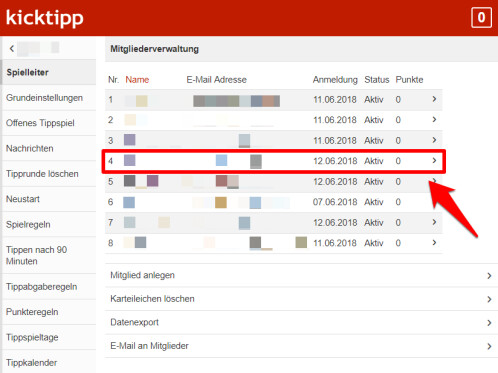The width and height of the screenshot is (498, 373).
Task: Open member row 2 chevron
Action: [434, 119]
